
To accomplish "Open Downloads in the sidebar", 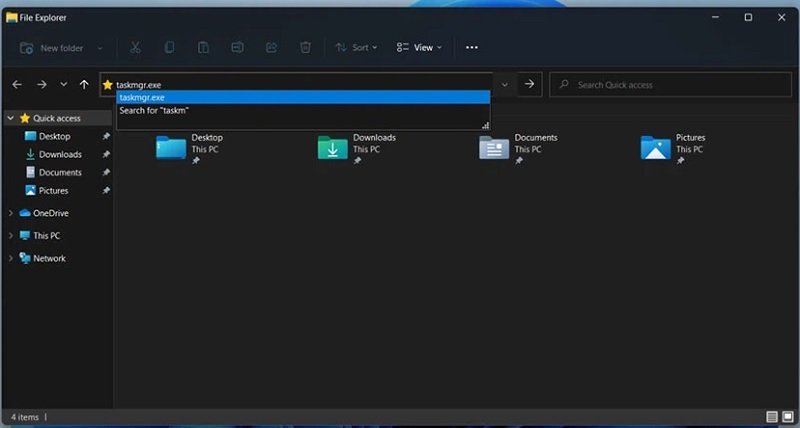I will (x=60, y=155).
